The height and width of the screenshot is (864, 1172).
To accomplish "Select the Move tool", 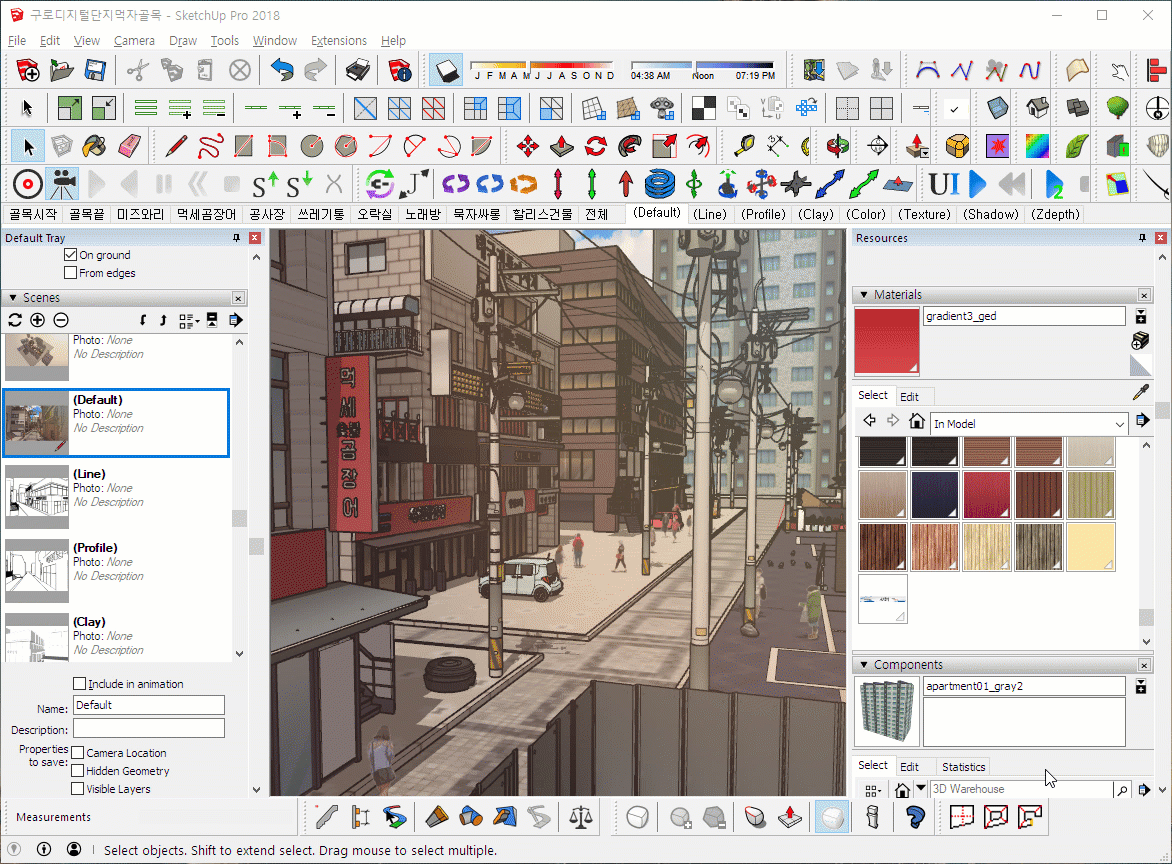I will click(528, 146).
